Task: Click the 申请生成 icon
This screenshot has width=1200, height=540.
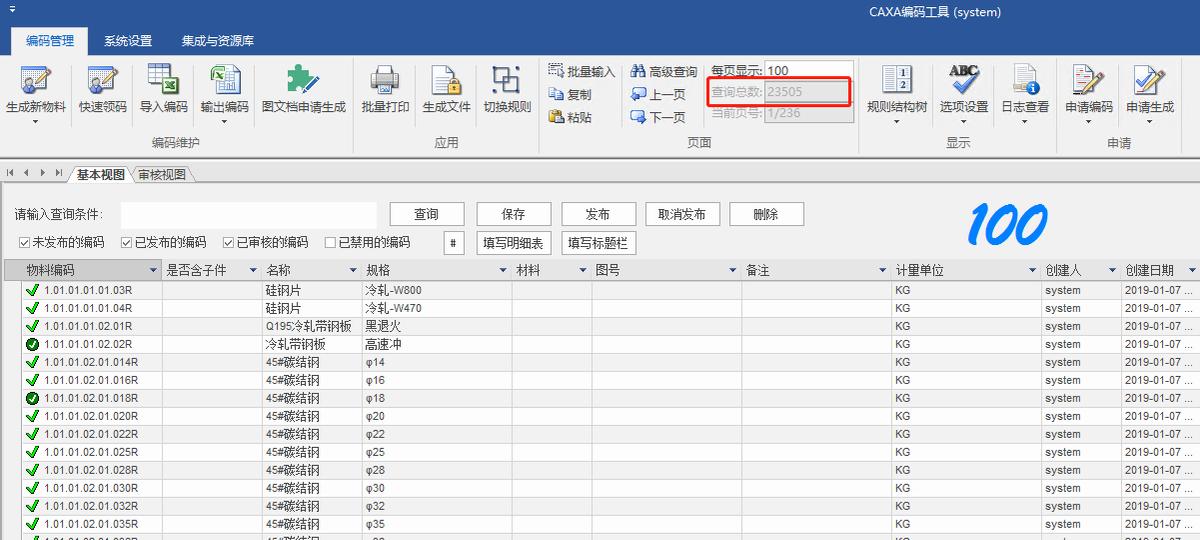Action: [x=1150, y=80]
